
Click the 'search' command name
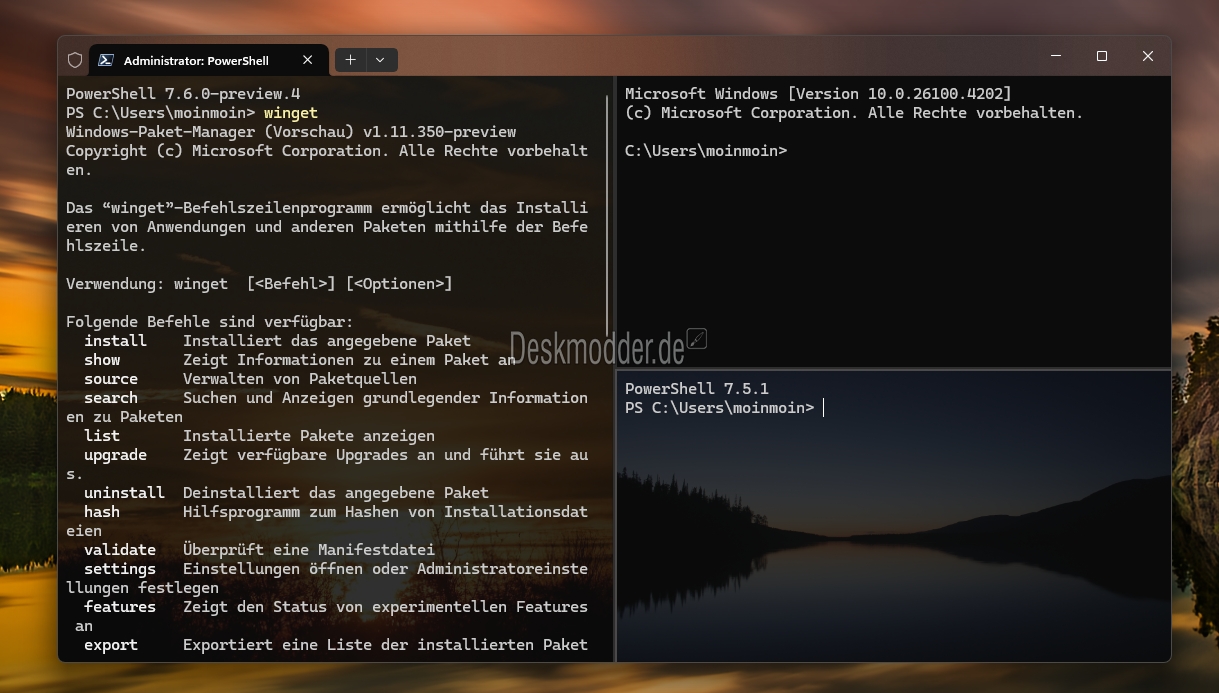111,398
